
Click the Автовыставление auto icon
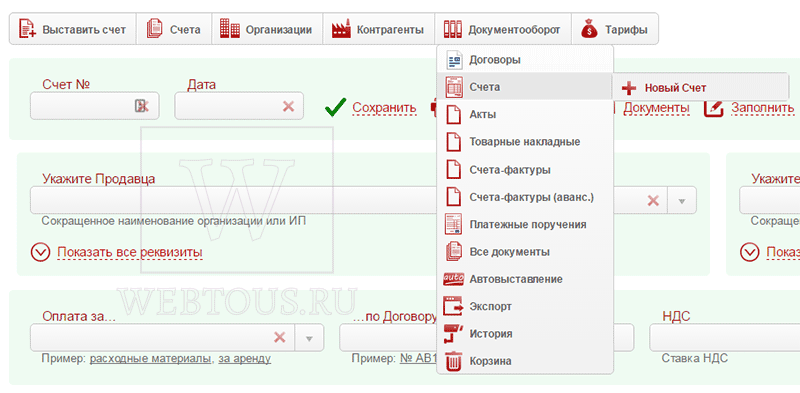point(454,279)
